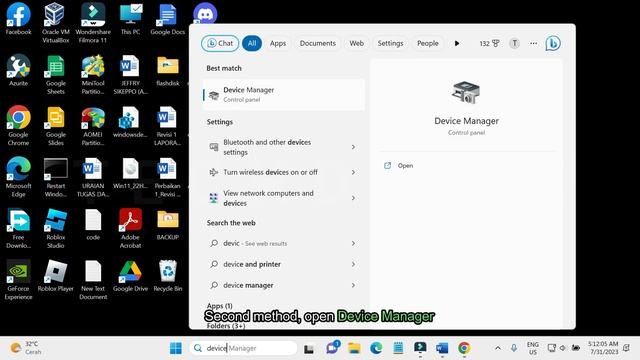Open the three-dots options menu
This screenshot has width=640, height=360.
pyautogui.click(x=533, y=43)
